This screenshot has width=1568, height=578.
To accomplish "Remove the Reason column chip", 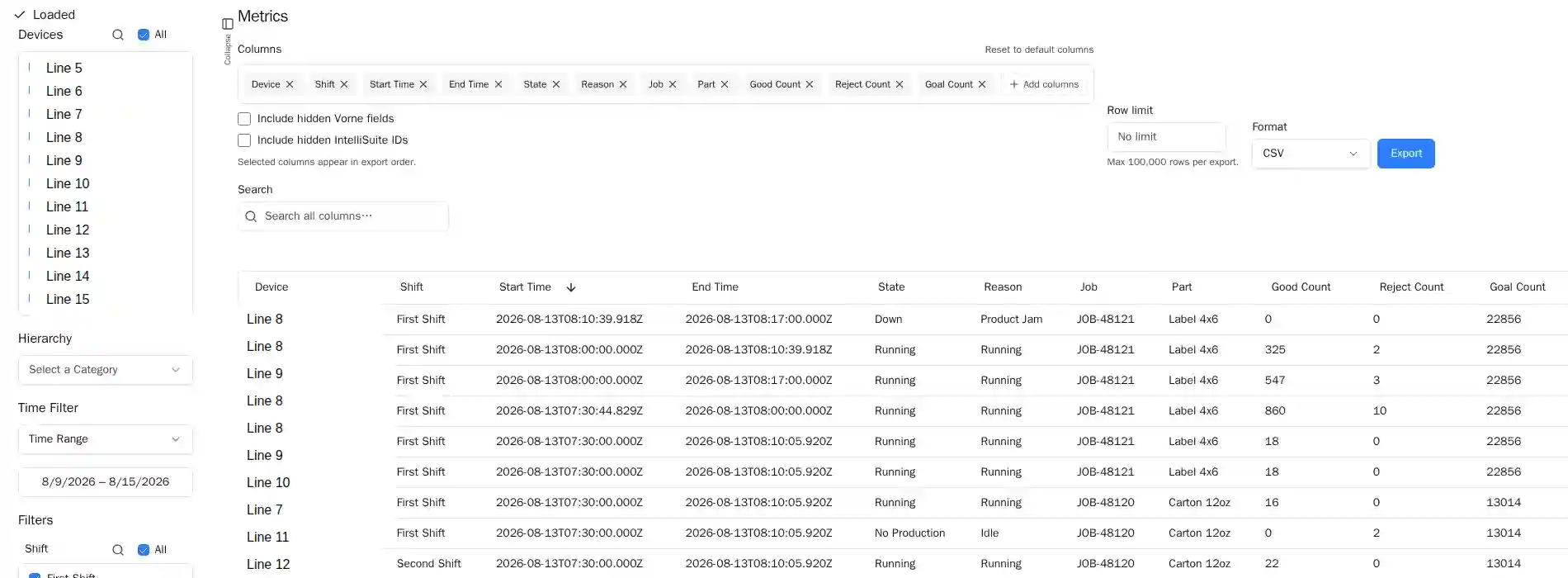I will click(623, 84).
